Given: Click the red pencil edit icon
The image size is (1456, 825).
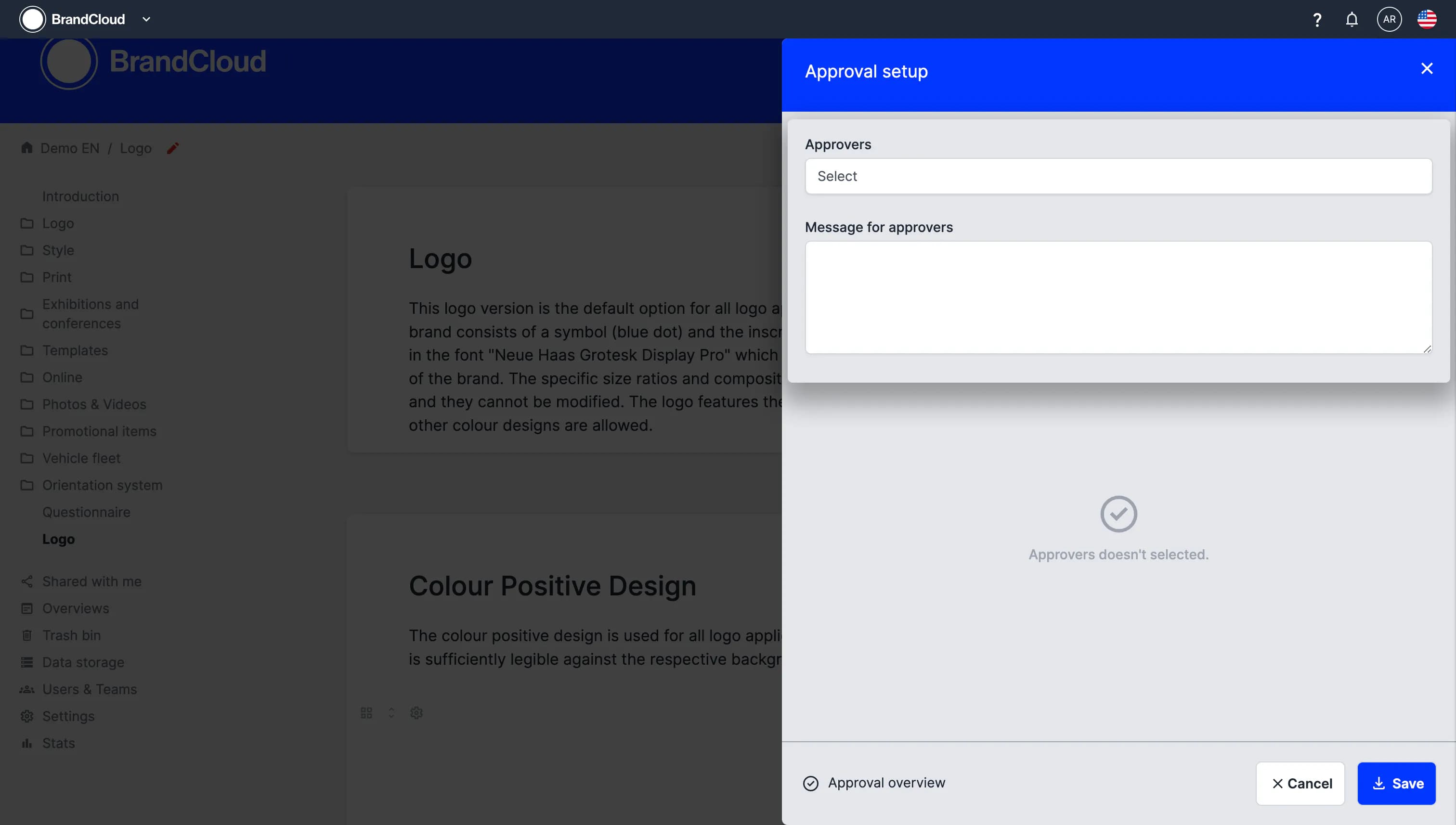Looking at the screenshot, I should click(173, 148).
